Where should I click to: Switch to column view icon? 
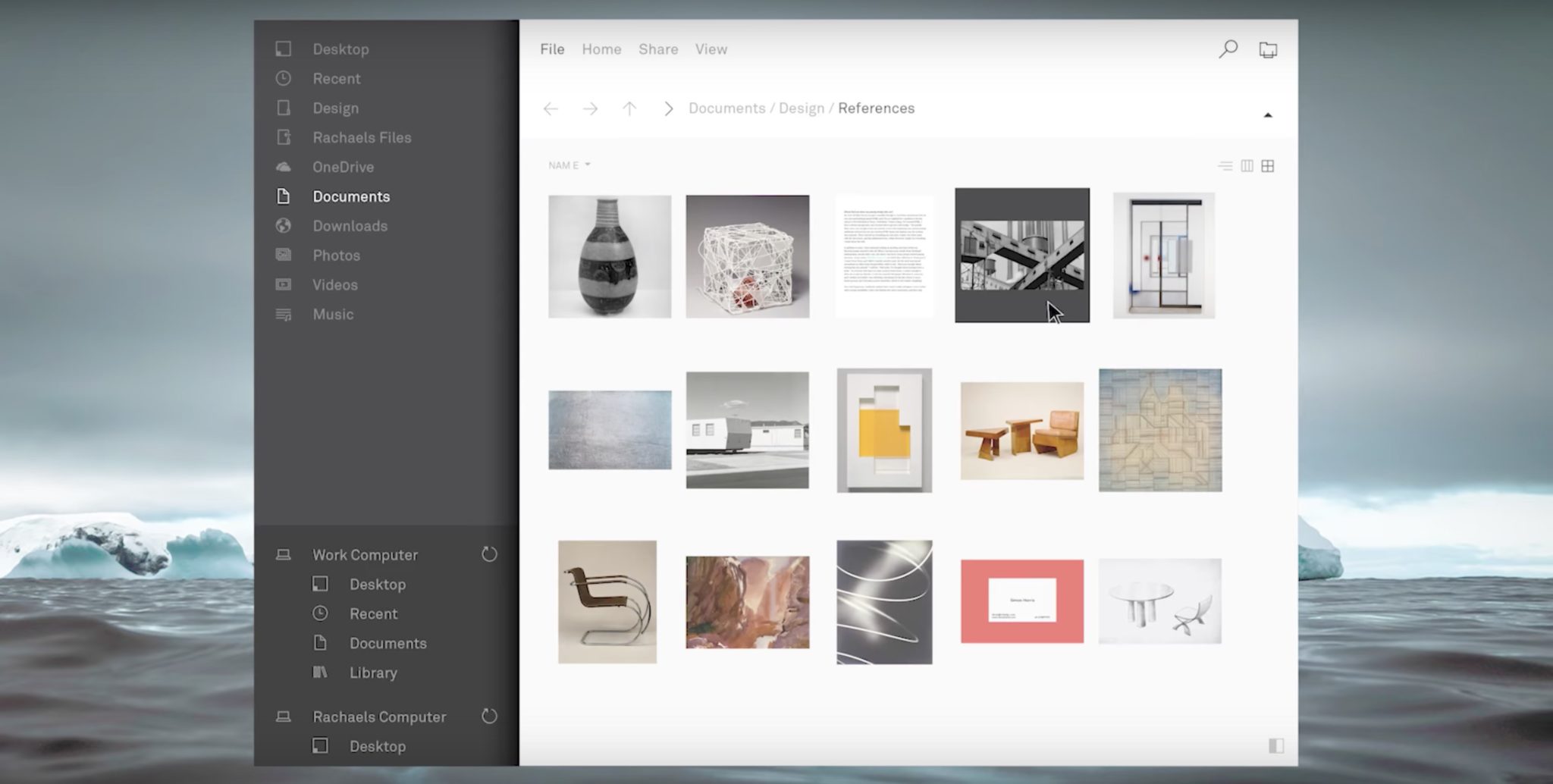[1247, 165]
